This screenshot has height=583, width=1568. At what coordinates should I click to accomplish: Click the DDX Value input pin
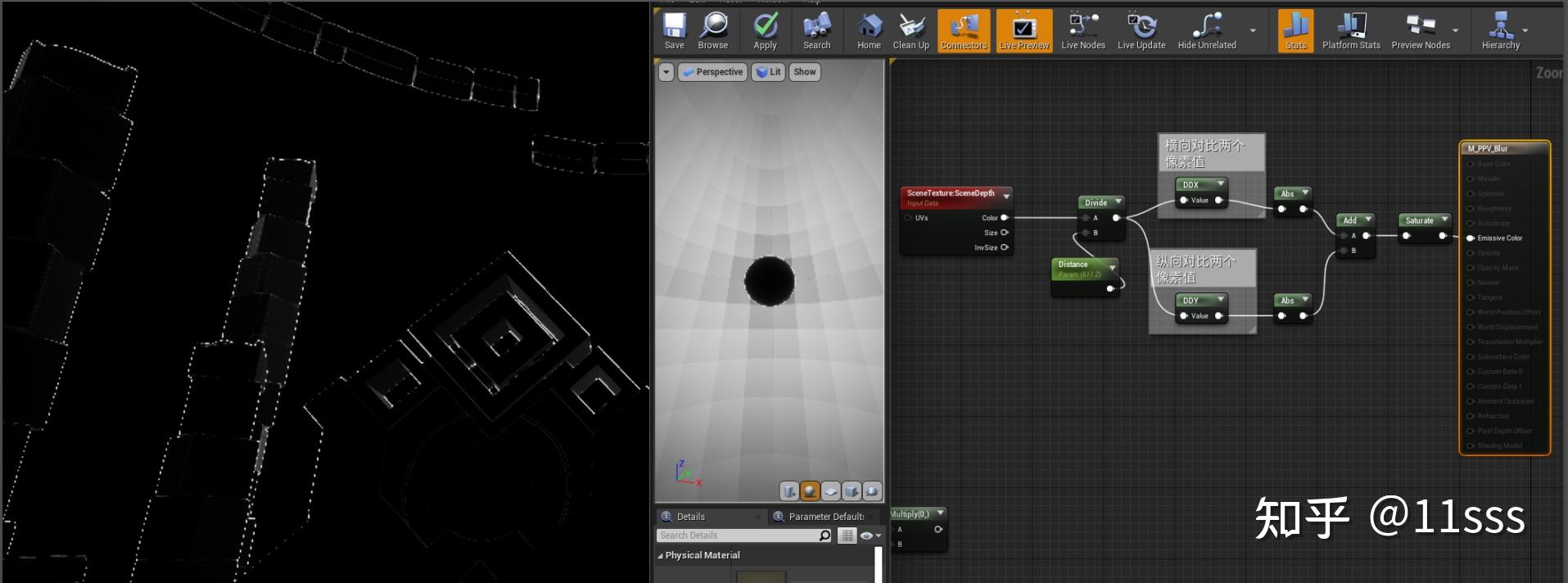(1184, 200)
